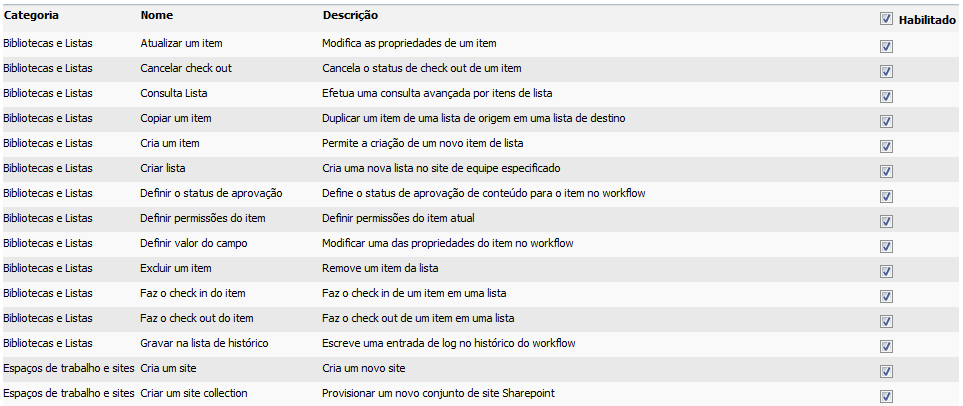
Task: Click the Descrição column header
Action: (x=350, y=16)
